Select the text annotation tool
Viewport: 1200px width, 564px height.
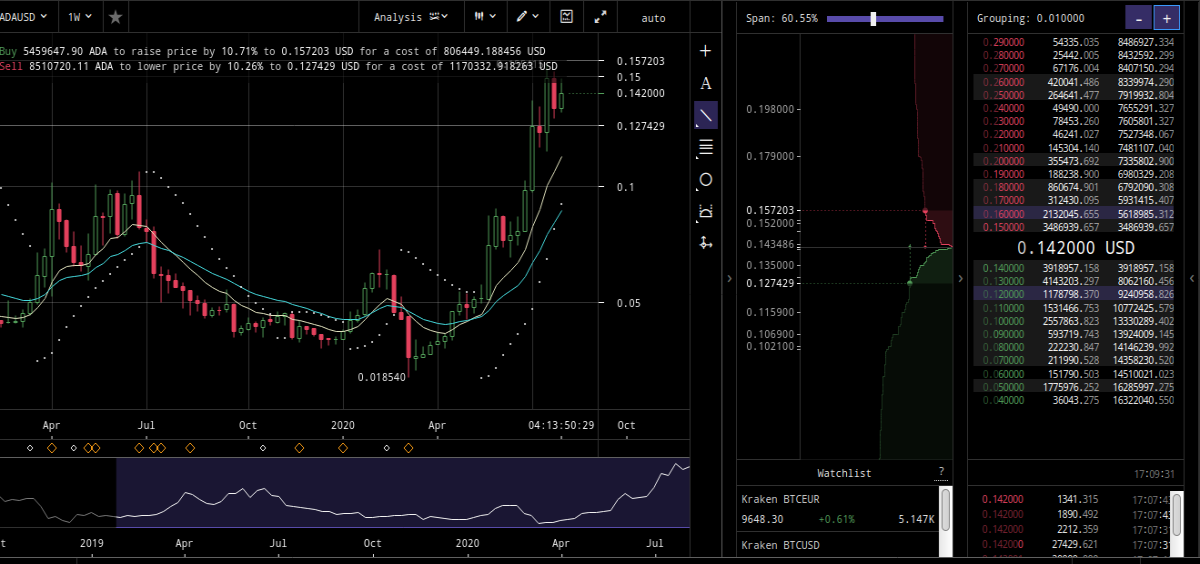pos(706,83)
